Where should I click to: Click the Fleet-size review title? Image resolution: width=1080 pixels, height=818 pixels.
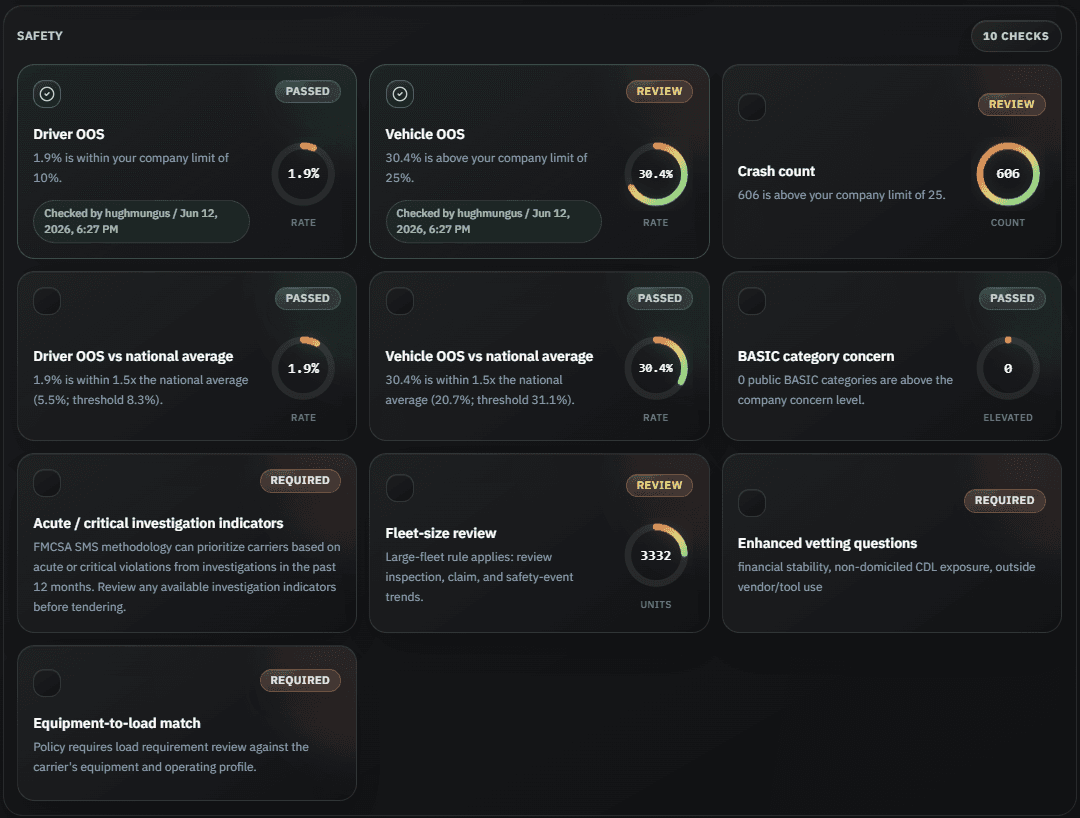tap(441, 534)
